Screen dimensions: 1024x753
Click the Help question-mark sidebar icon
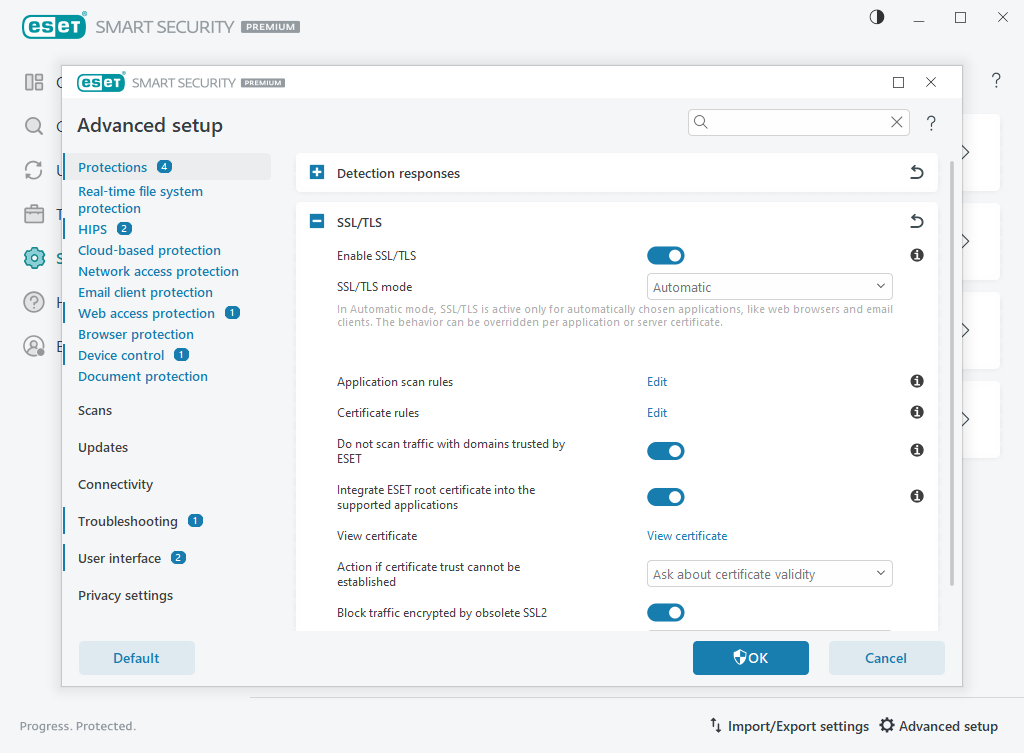click(x=33, y=301)
